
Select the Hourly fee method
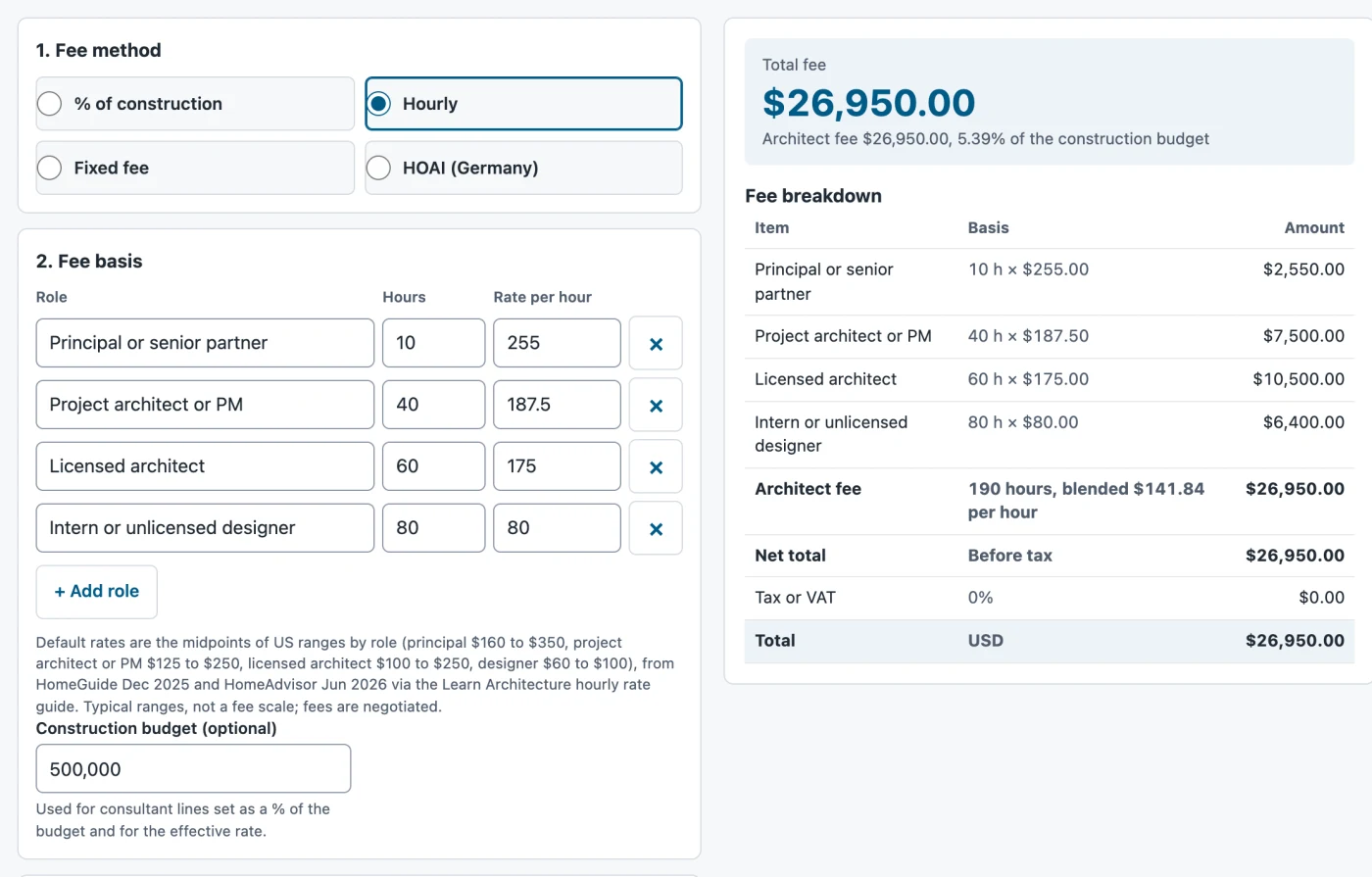click(523, 104)
